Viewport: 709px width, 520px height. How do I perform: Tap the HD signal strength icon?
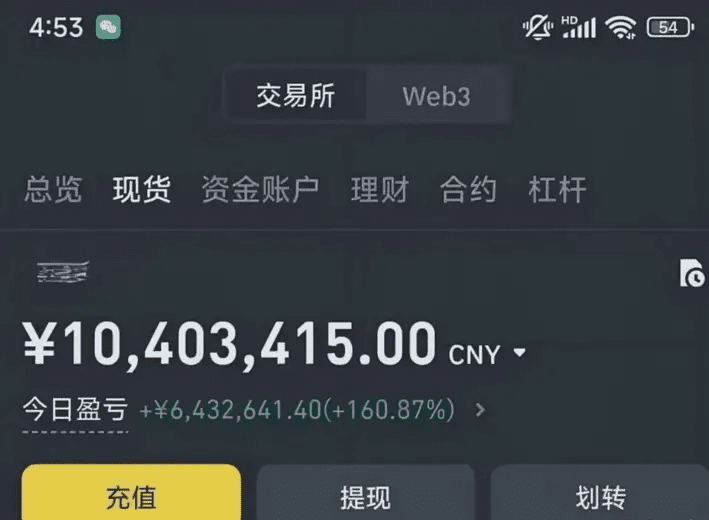click(579, 27)
